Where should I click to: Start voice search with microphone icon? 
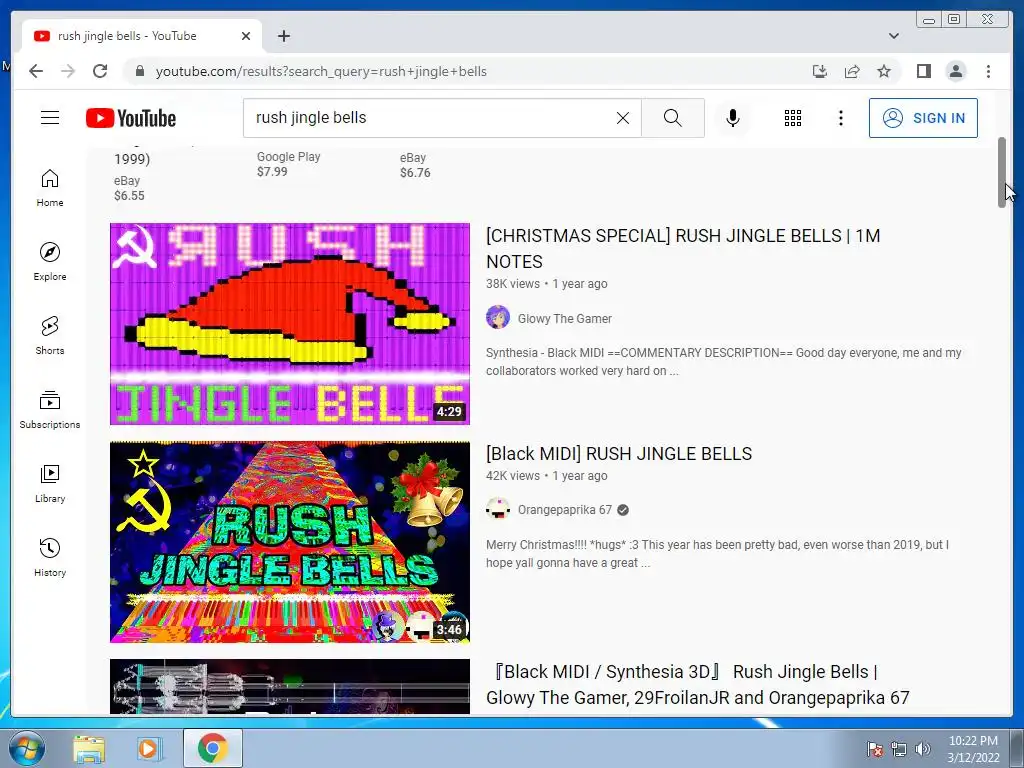[733, 118]
